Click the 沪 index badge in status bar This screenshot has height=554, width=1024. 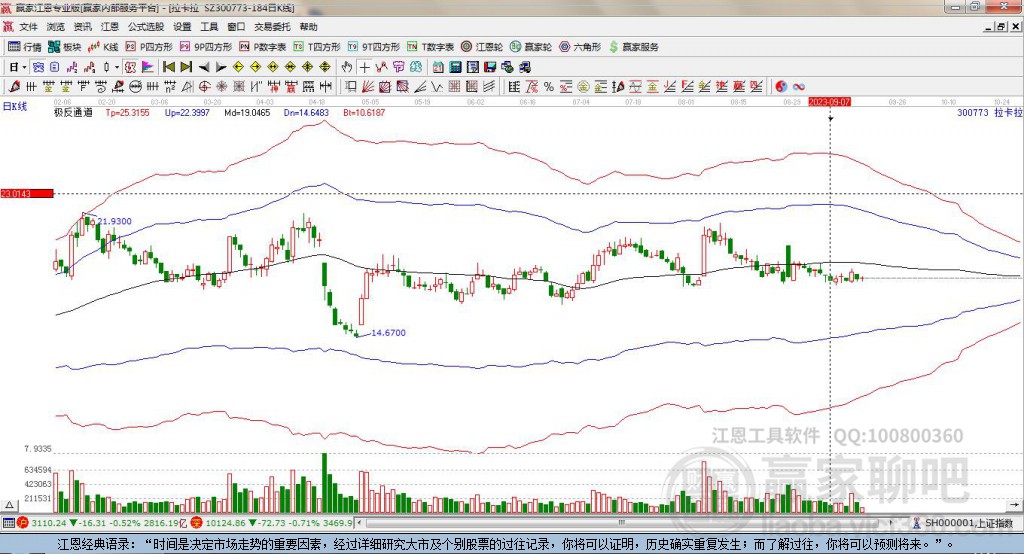point(23,523)
